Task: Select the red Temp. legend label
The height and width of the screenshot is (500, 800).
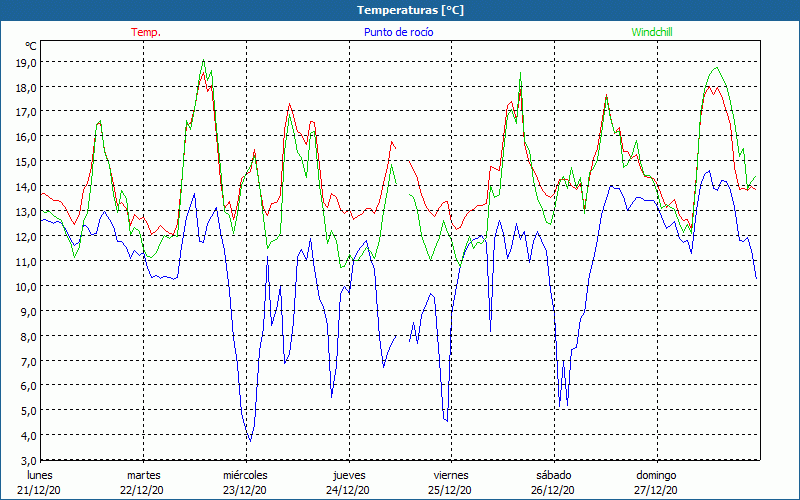Action: click(146, 32)
